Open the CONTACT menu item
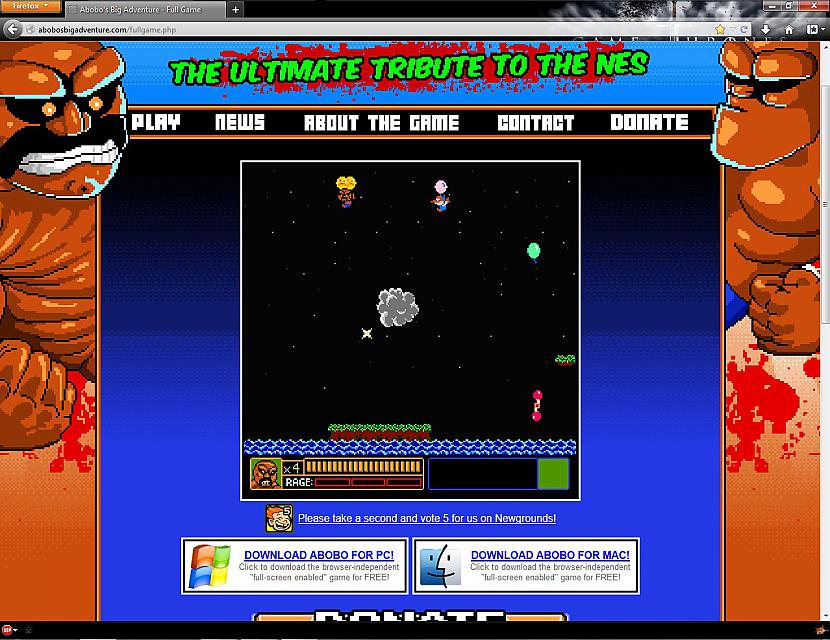 [536, 123]
